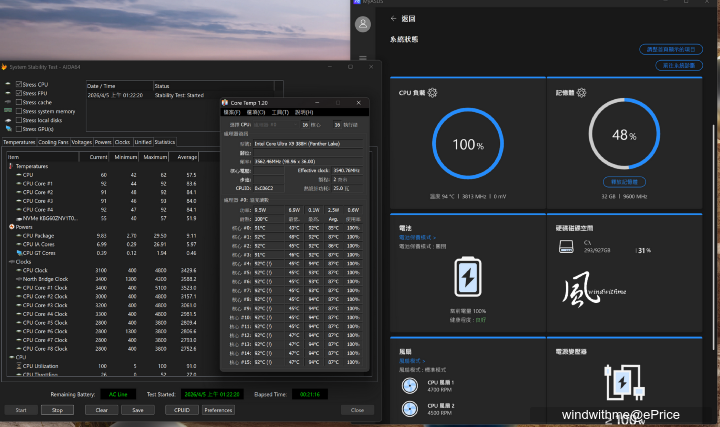This screenshot has height=427, width=720.
Task: Click the CPU load 100% gauge
Action: point(467,144)
